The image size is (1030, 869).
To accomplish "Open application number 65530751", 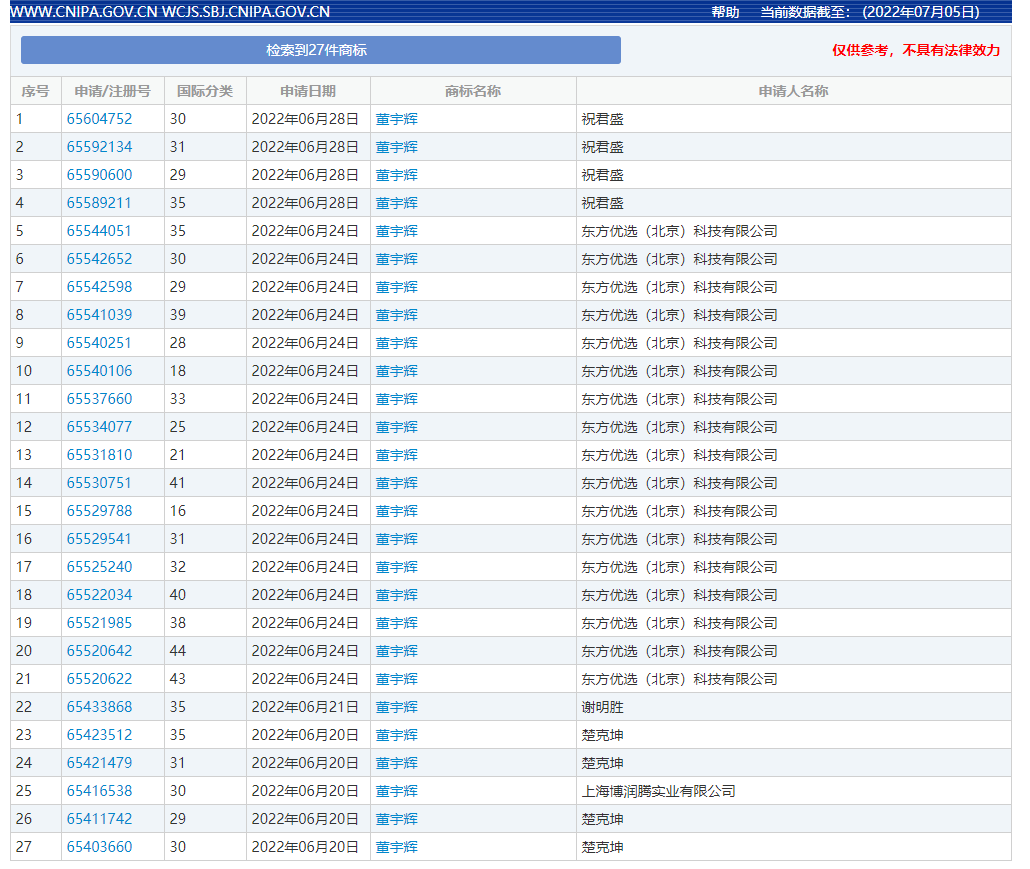I will click(99, 483).
